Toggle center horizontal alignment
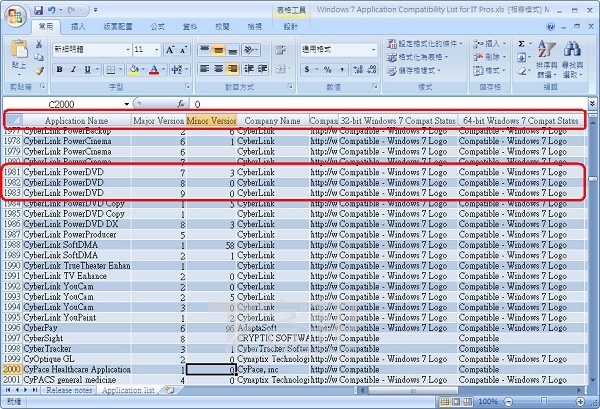 pyautogui.click(x=218, y=69)
